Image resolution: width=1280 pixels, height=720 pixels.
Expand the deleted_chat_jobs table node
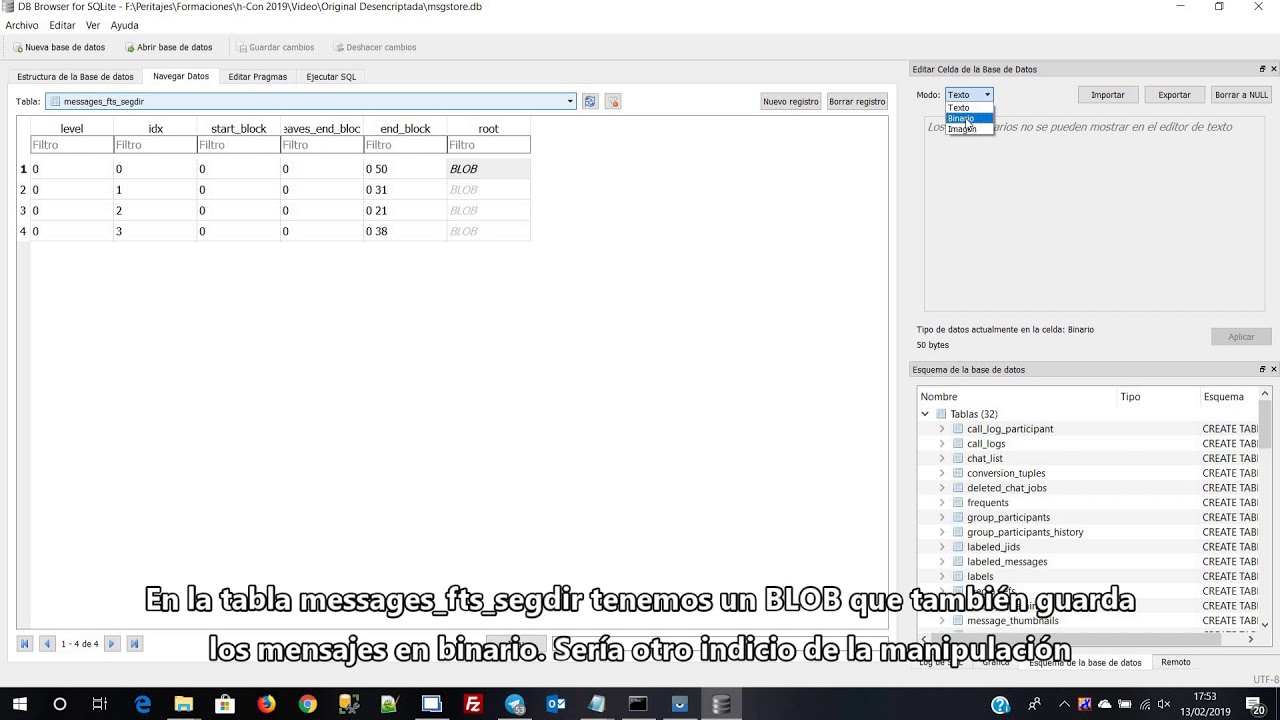(x=941, y=488)
